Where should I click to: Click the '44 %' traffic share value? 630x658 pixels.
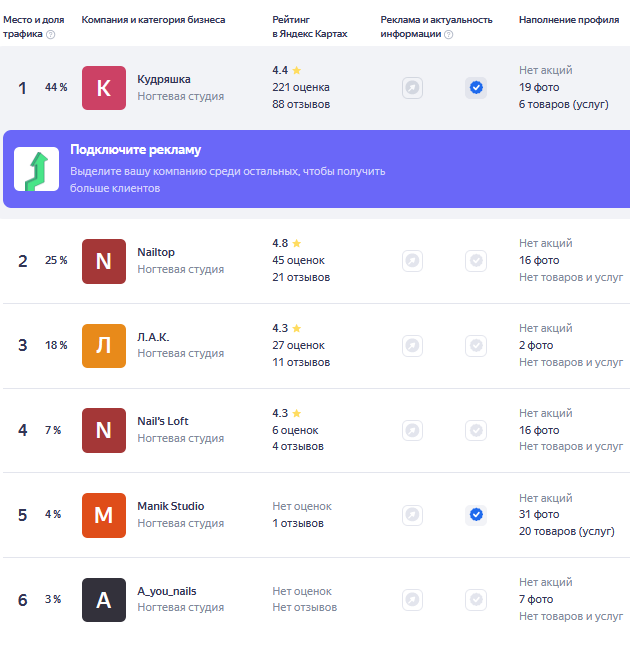pos(56,87)
